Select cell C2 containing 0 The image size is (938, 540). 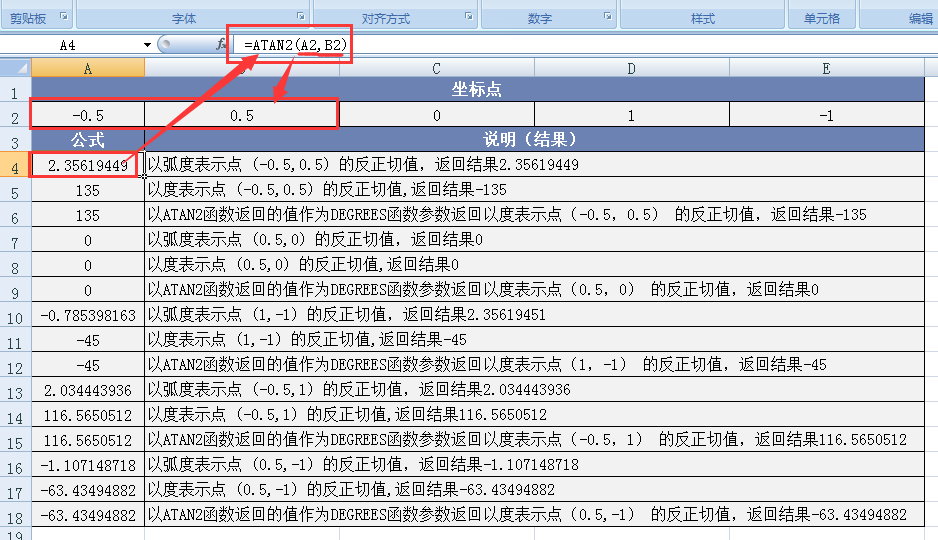[437, 115]
